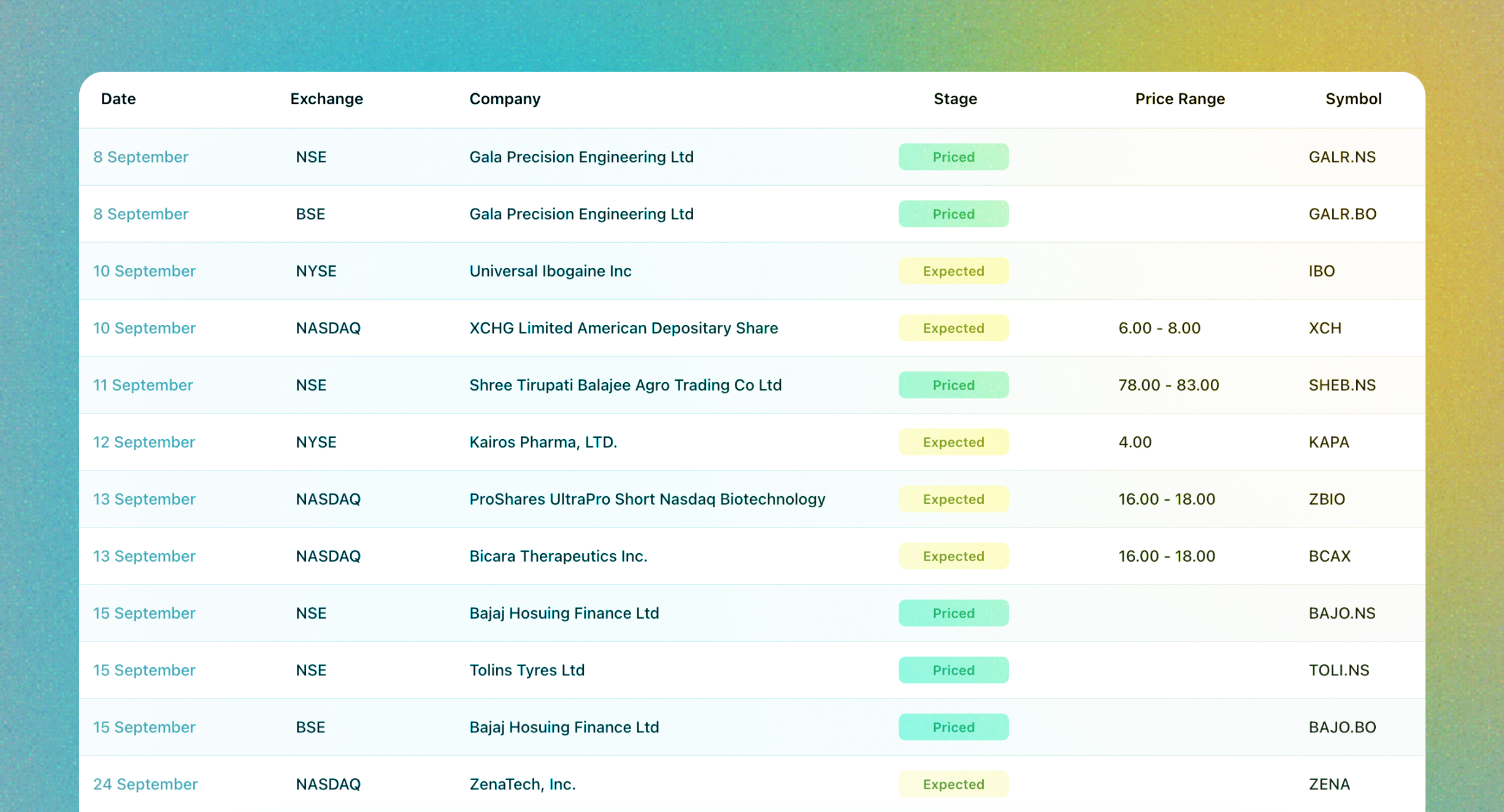
Task: Click 16.00 - 18.00 in BCAX row
Action: pyautogui.click(x=1167, y=556)
